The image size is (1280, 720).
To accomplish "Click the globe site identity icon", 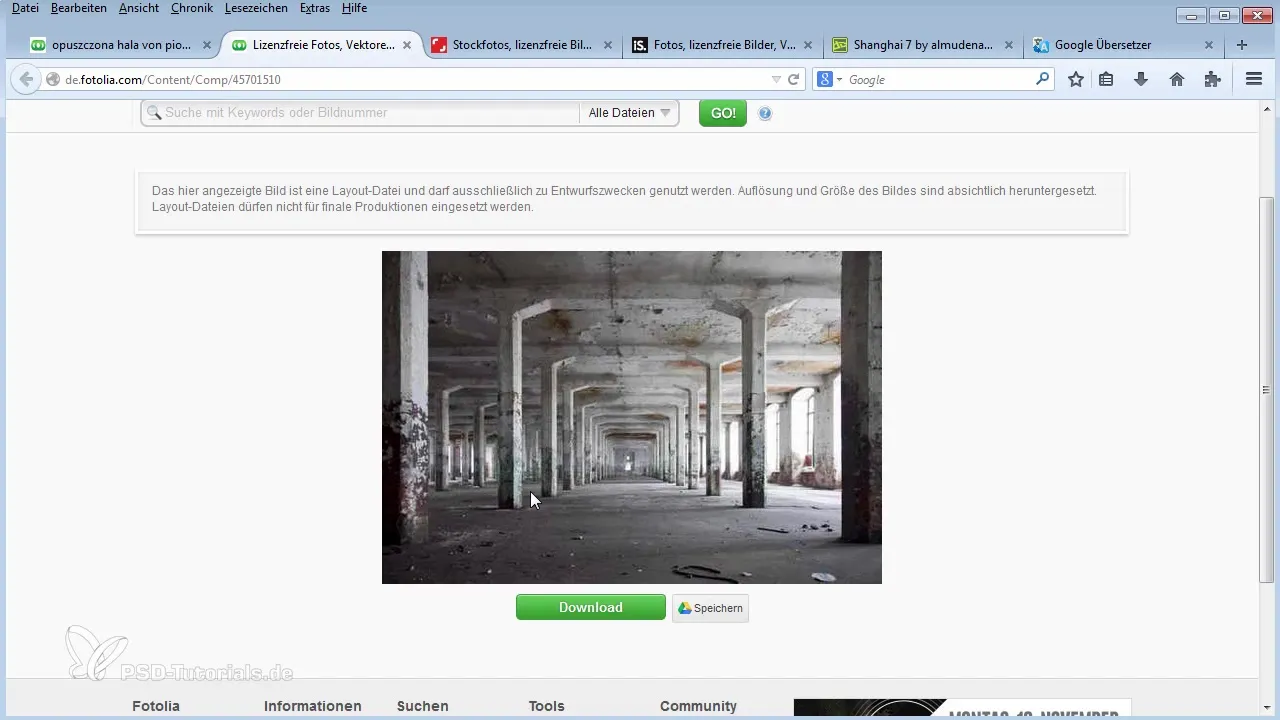I will pyautogui.click(x=54, y=79).
